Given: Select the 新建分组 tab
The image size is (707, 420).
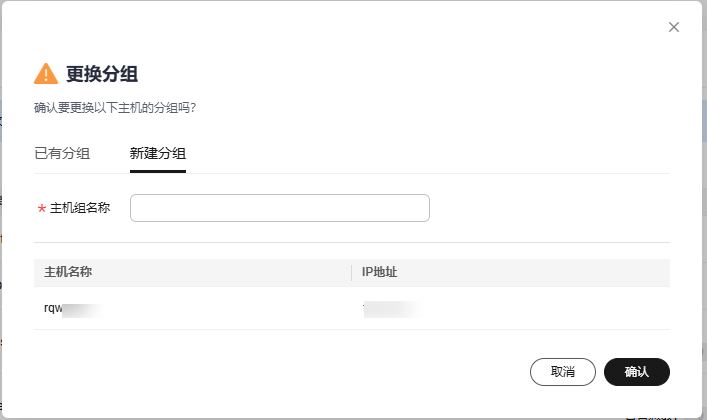Looking at the screenshot, I should click(x=158, y=153).
